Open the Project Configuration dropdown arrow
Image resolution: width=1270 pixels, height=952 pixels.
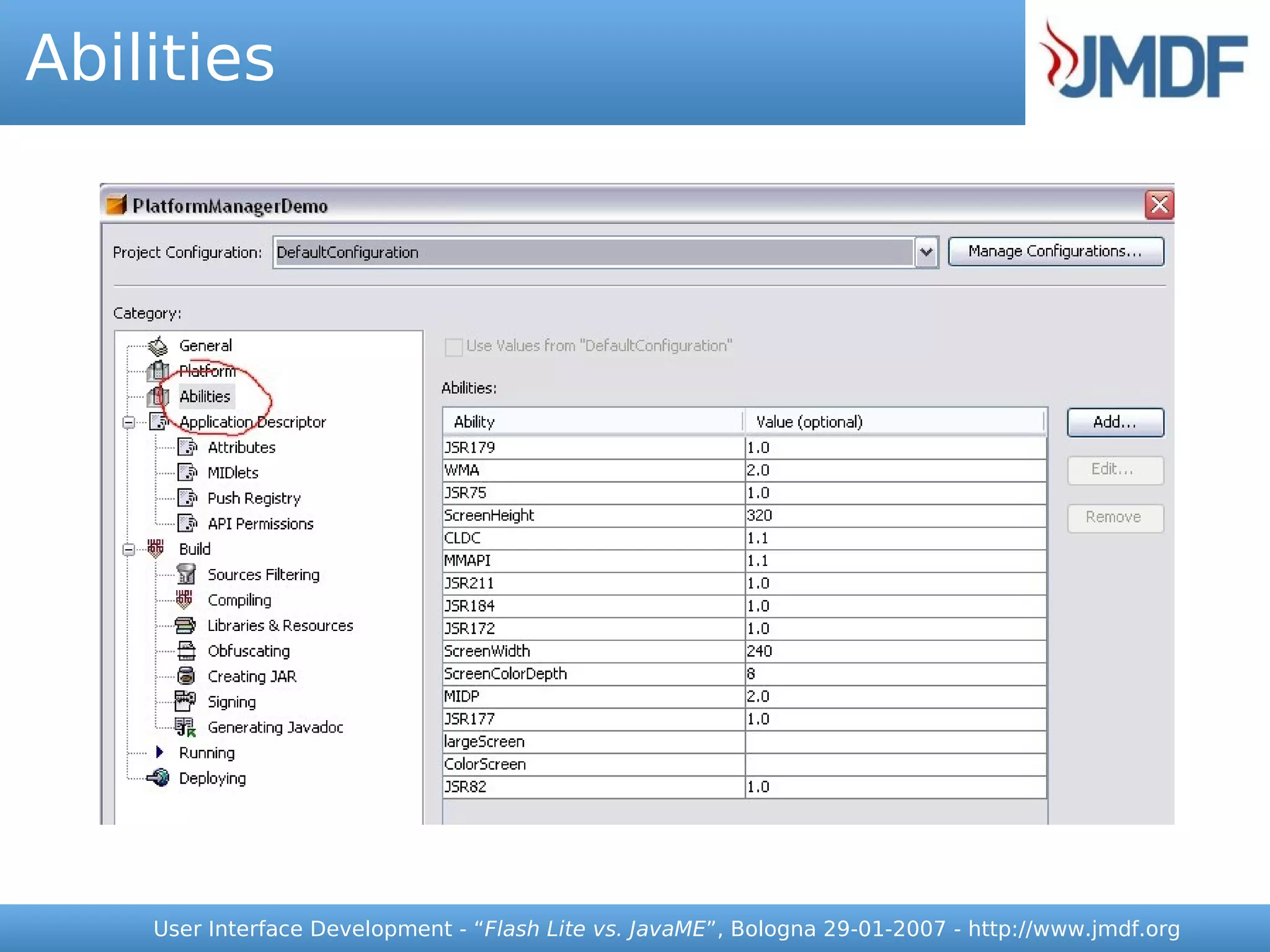click(x=926, y=252)
